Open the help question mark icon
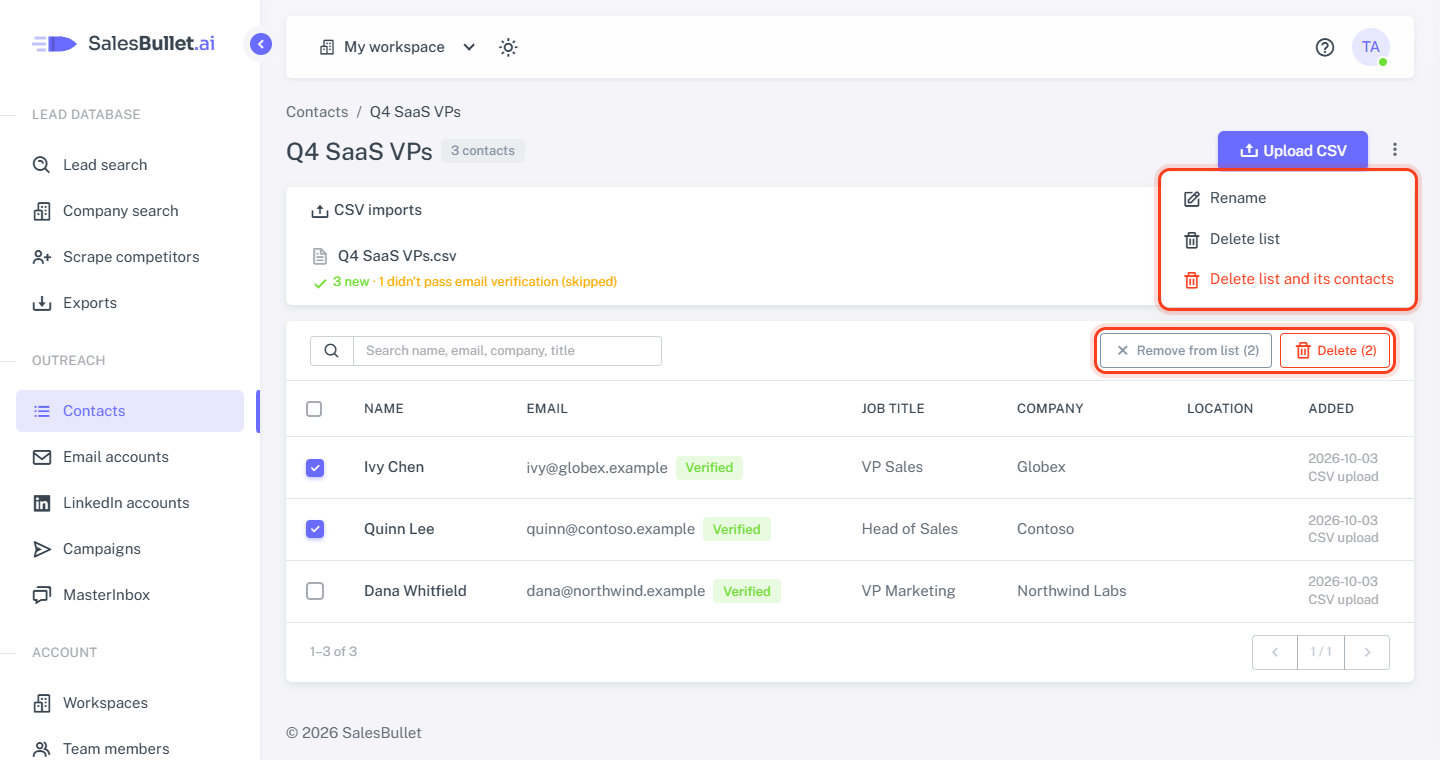The image size is (1440, 760). click(x=1325, y=47)
